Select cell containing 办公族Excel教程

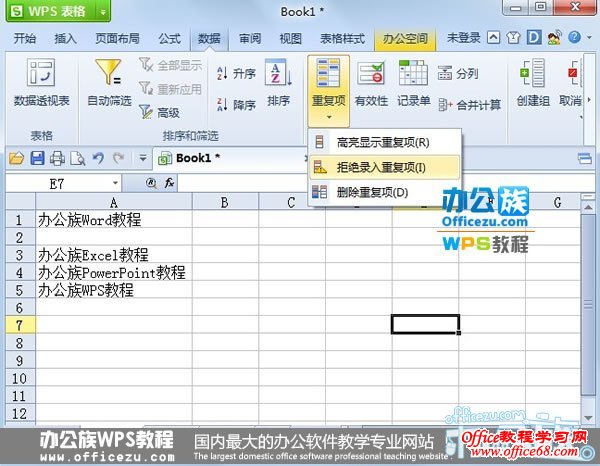(x=114, y=254)
